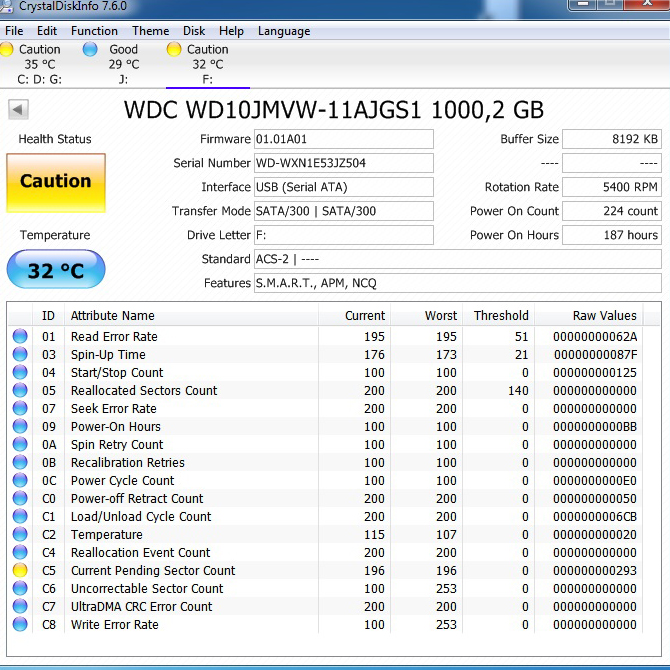Click the Attribute Name column header

(191, 315)
